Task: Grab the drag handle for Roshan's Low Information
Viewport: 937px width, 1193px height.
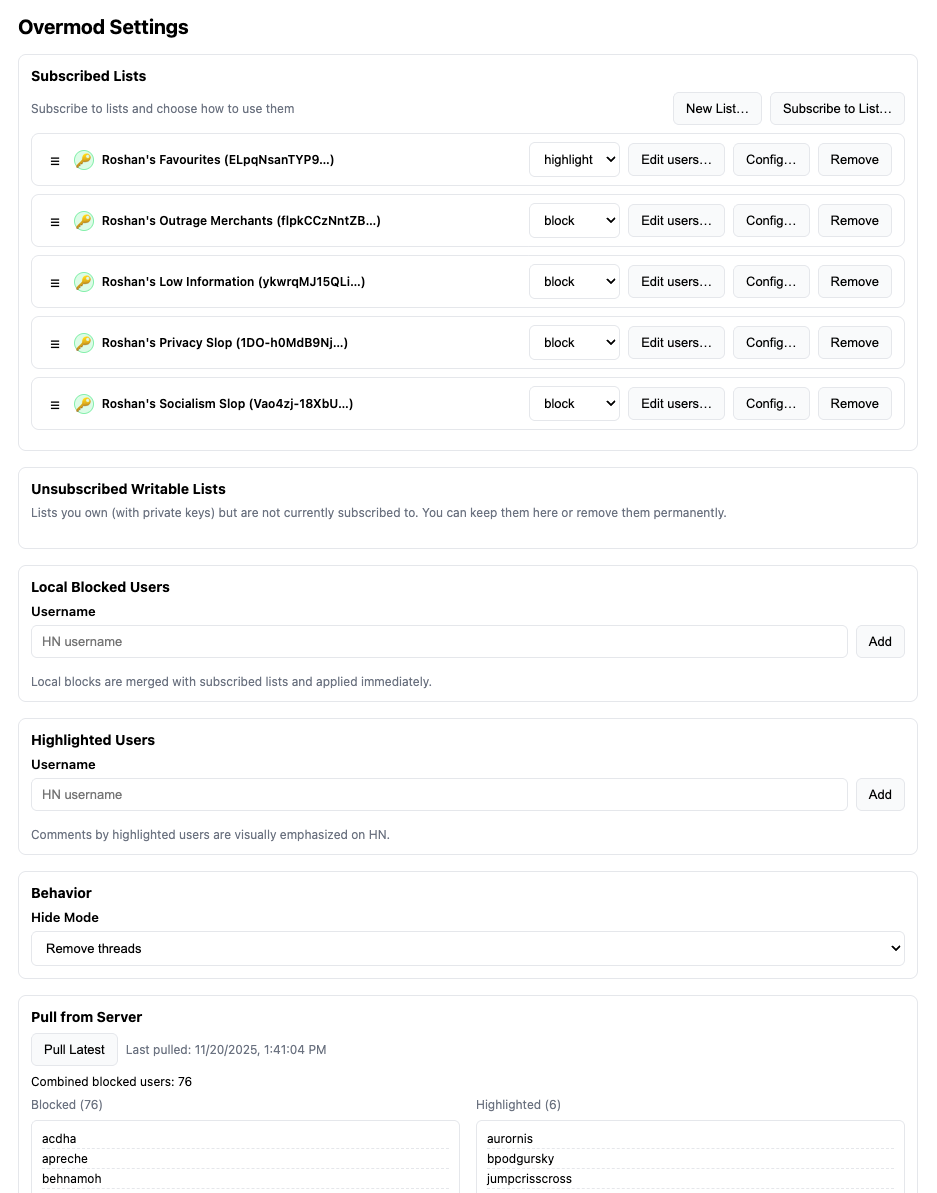Action: 55,282
